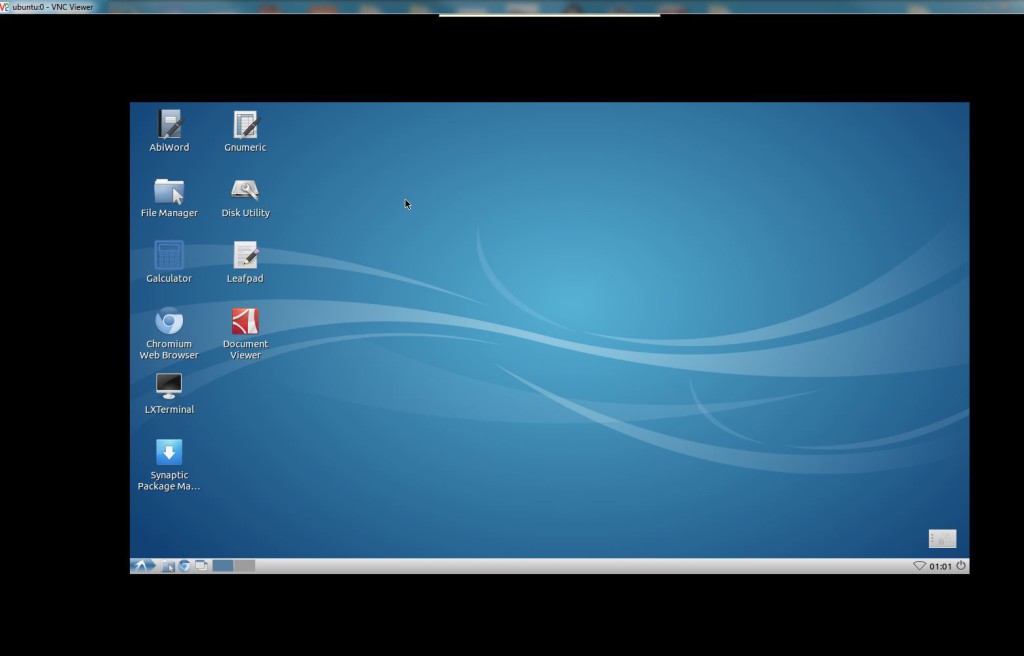Click the AbiWord label text
The height and width of the screenshot is (656, 1024).
pyautogui.click(x=169, y=148)
